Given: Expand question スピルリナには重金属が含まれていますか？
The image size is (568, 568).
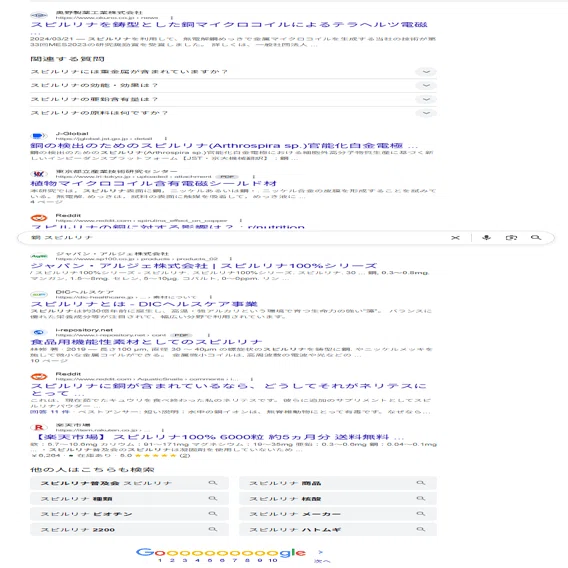Looking at the screenshot, I should tap(233, 72).
